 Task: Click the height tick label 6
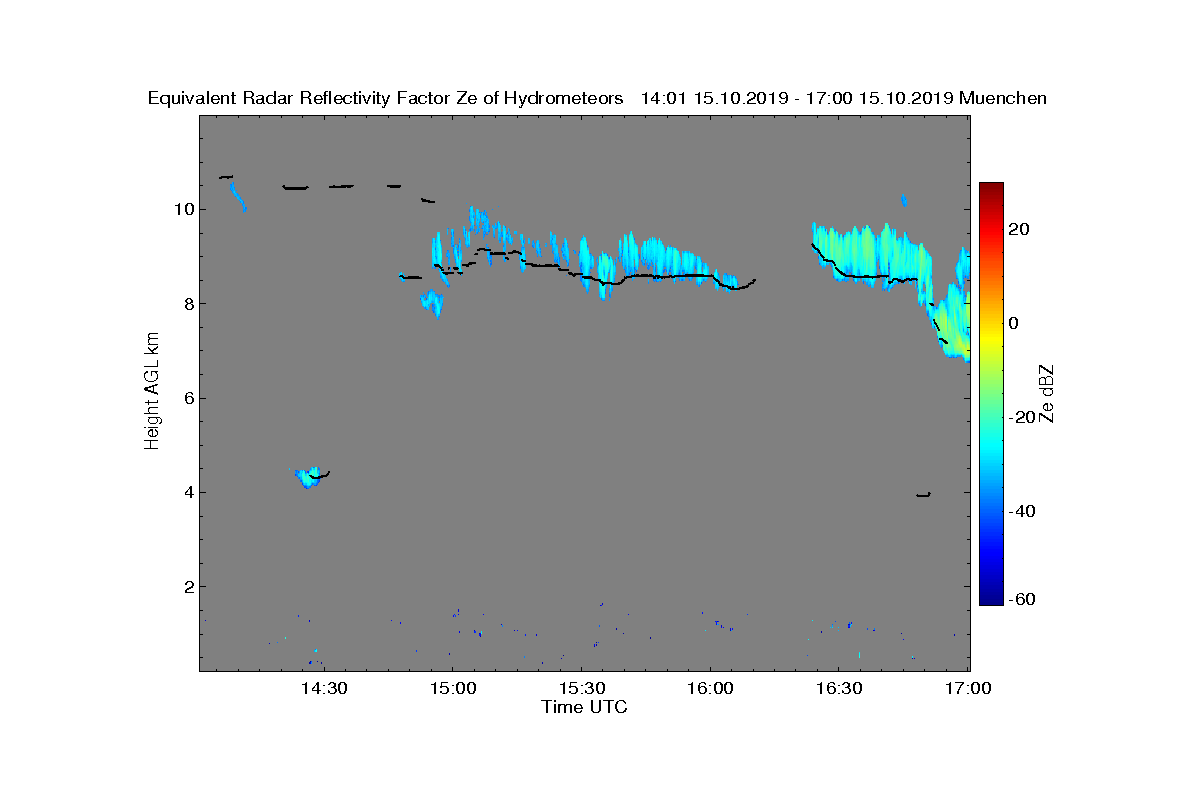pyautogui.click(x=188, y=398)
